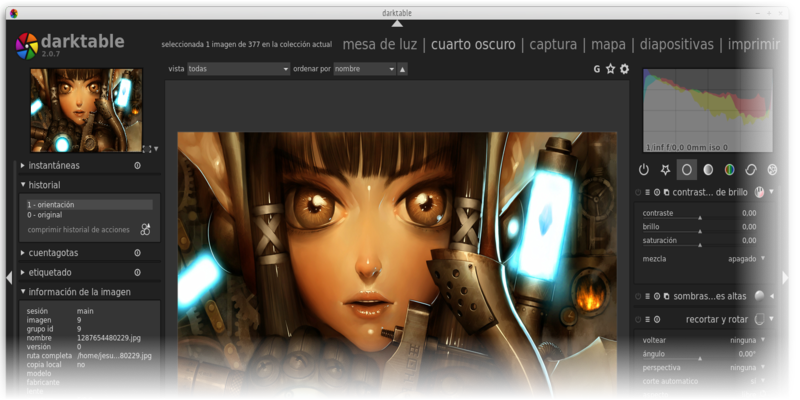Switch to captura view
Image resolution: width=800 pixels, height=400 pixels.
coord(553,44)
